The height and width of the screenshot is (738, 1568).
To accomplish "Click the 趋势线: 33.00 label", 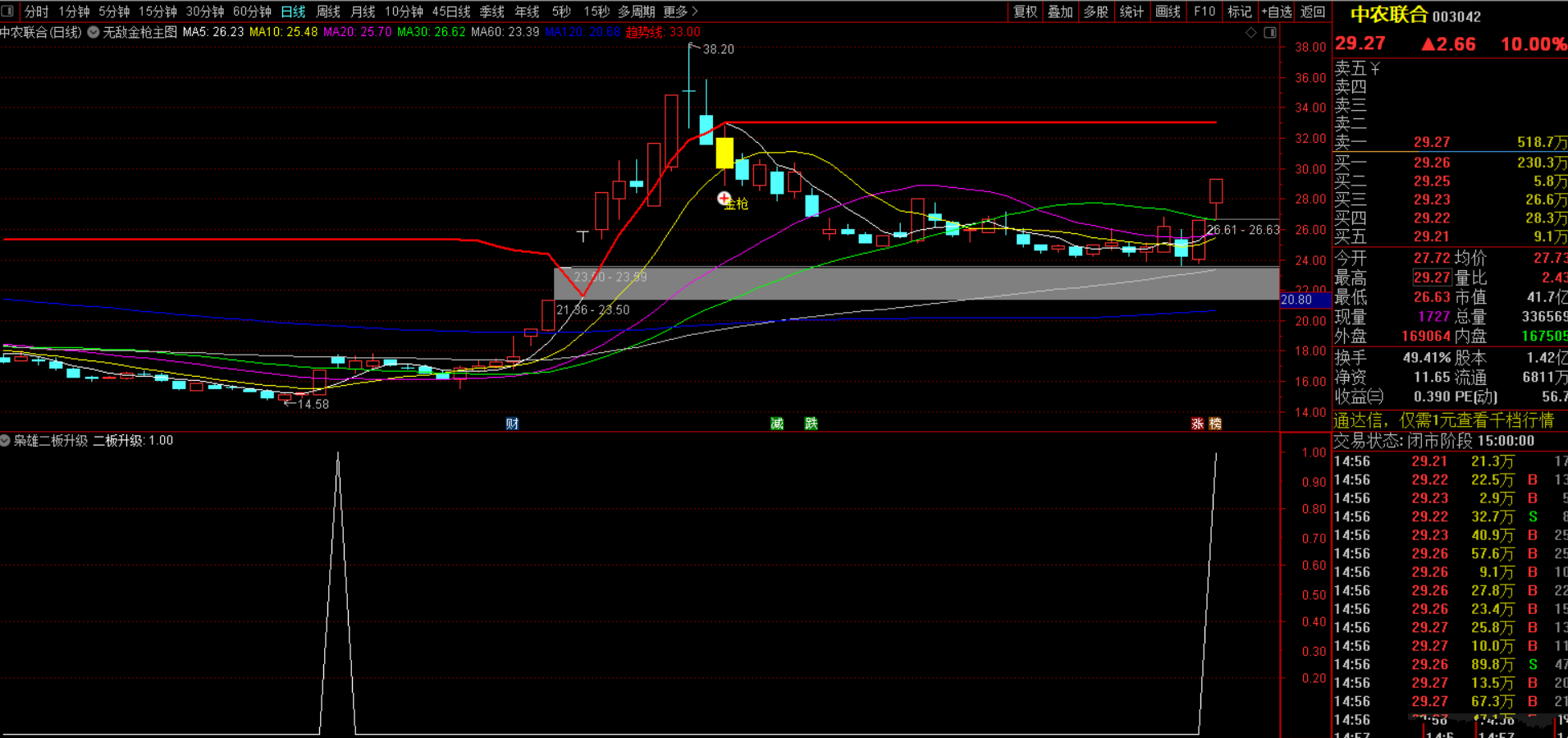I will coord(663,32).
